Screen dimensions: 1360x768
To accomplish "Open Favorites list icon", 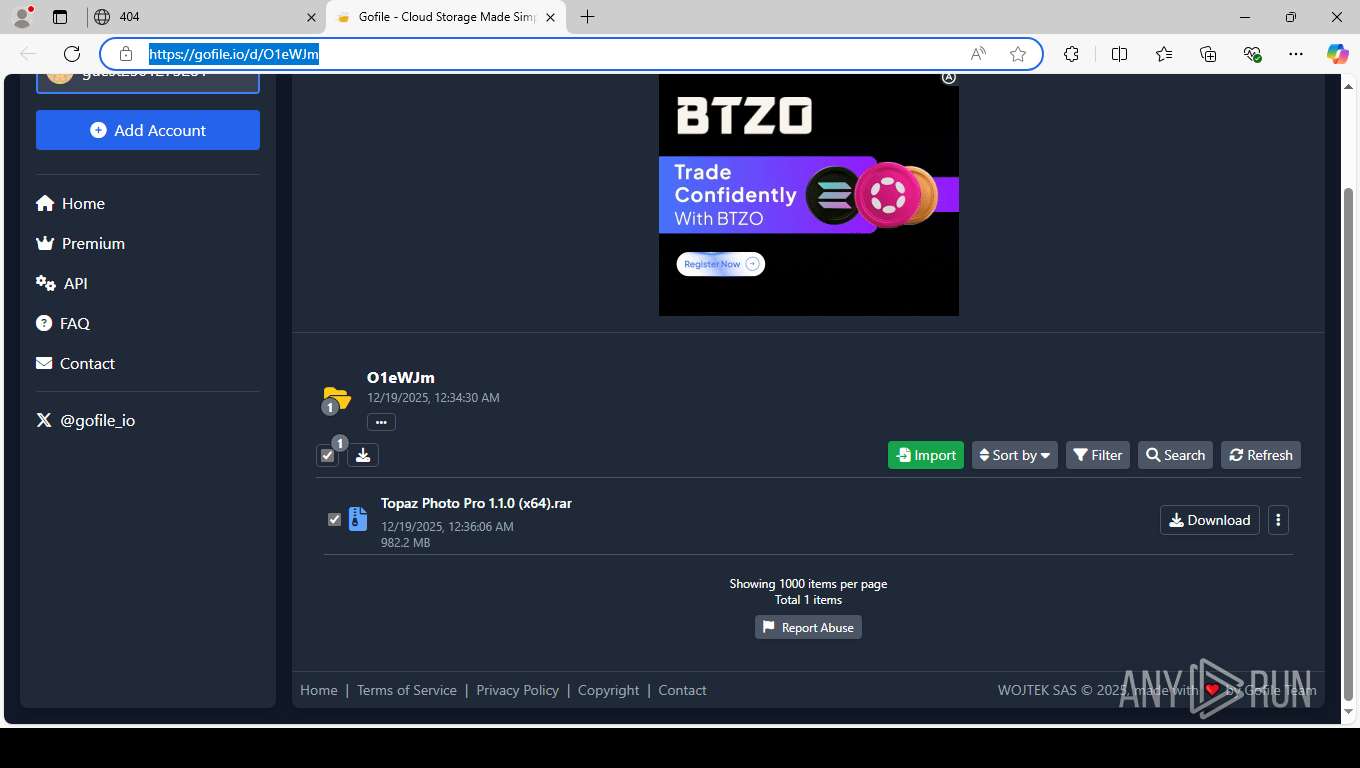I will (x=1164, y=54).
